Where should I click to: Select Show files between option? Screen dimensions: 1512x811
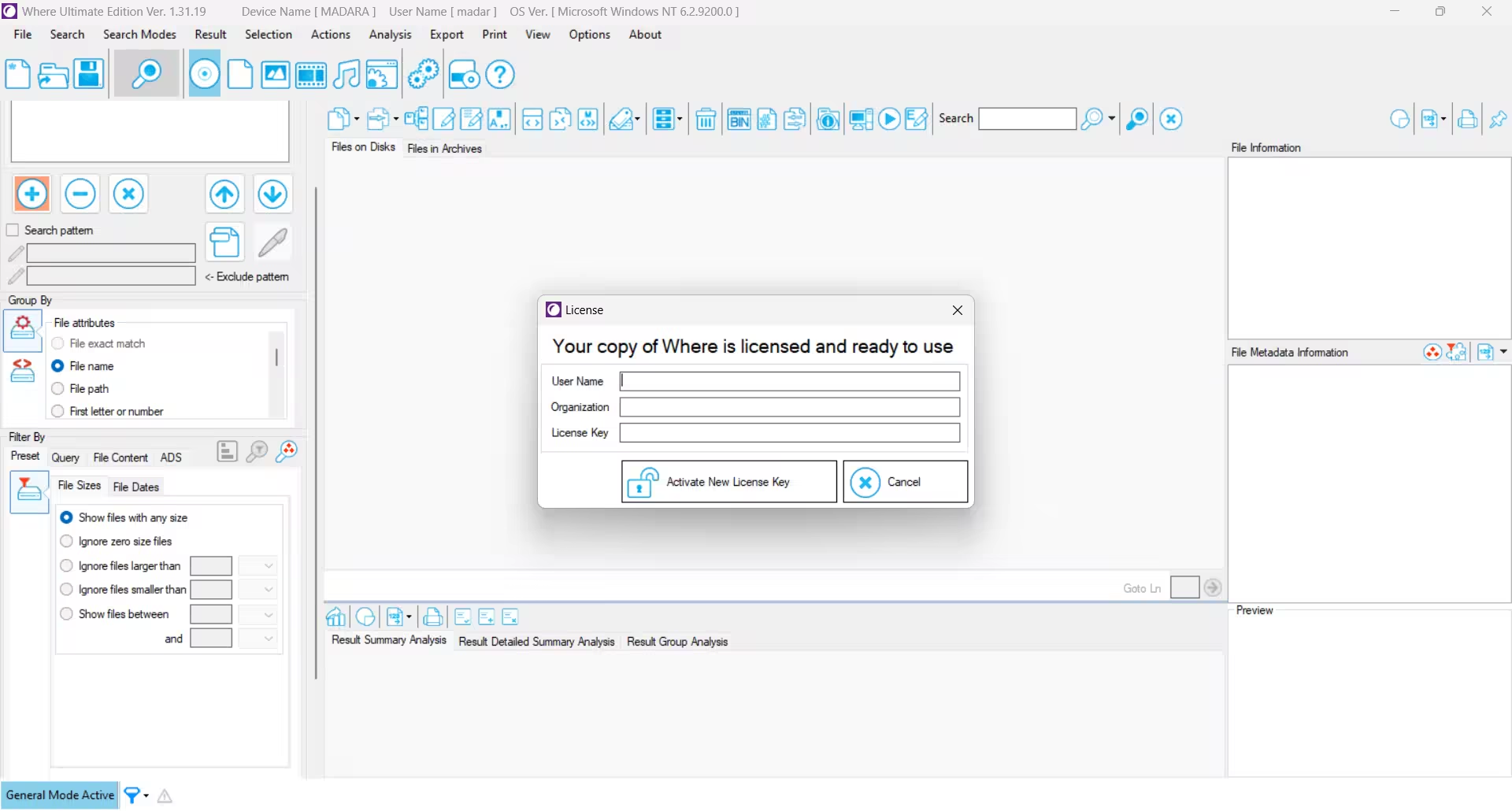pyautogui.click(x=66, y=613)
